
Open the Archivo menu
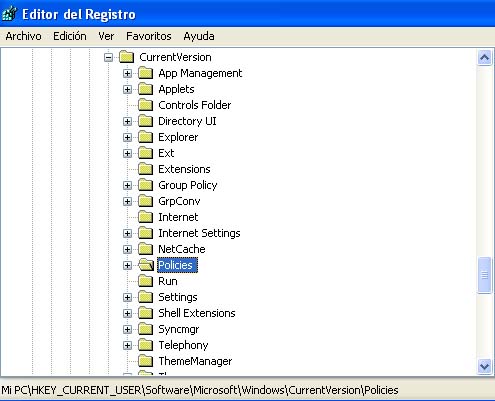coord(23,36)
